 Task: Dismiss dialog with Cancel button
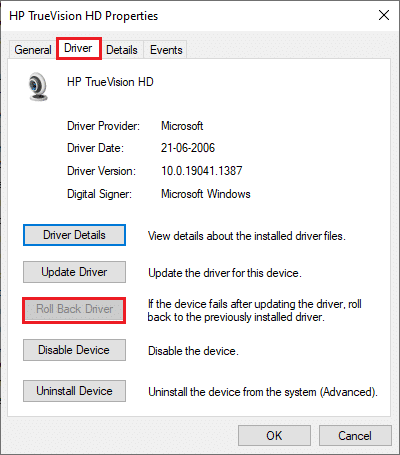(355, 436)
